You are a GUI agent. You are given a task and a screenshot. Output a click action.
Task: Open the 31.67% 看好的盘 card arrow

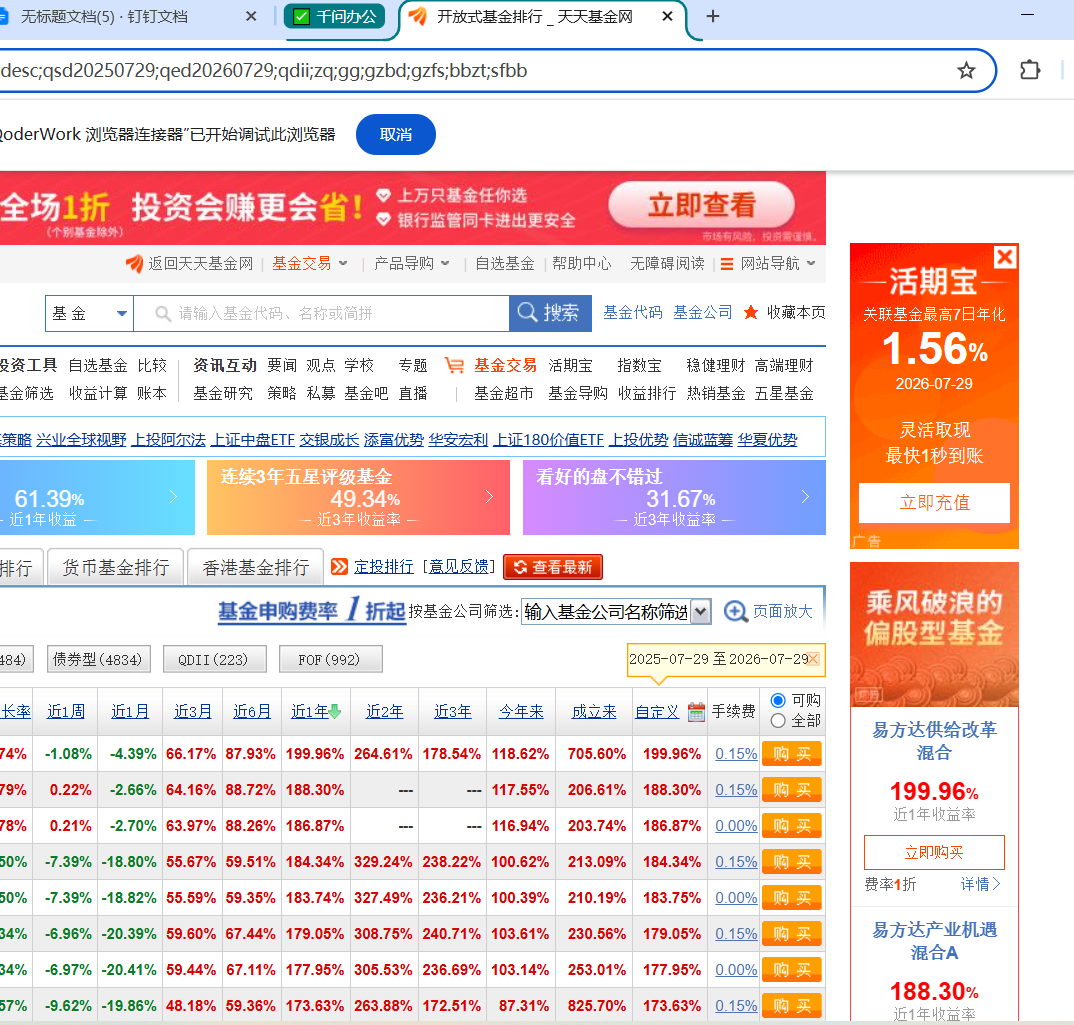coord(805,497)
